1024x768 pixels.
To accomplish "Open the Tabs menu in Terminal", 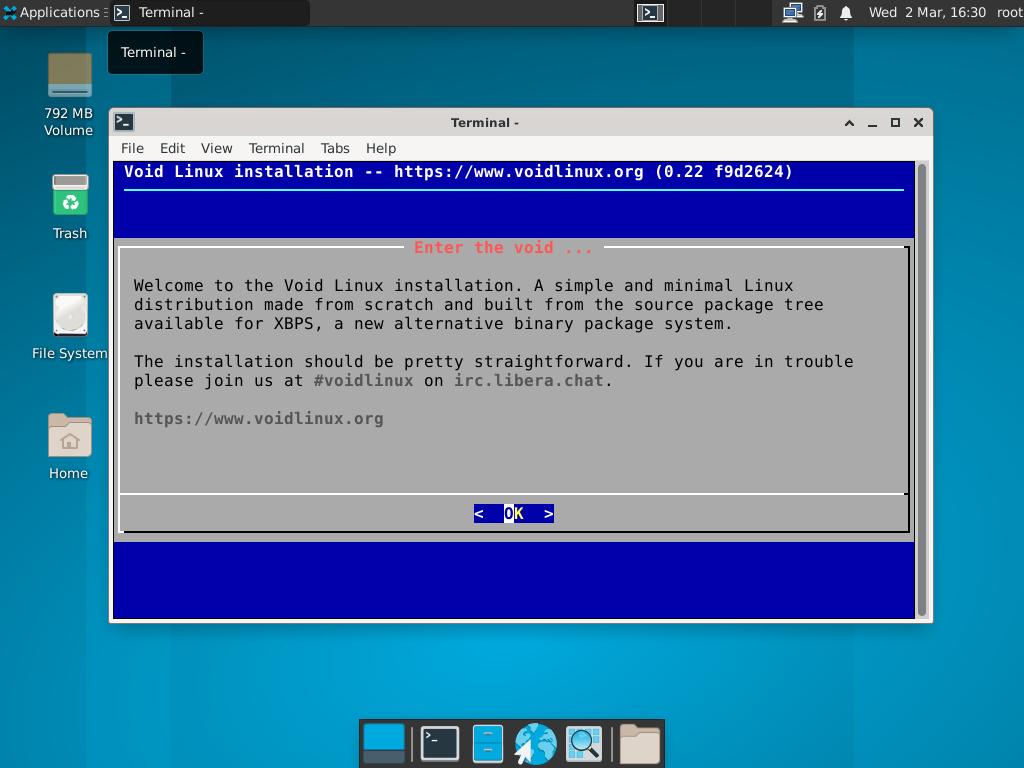I will pos(335,148).
